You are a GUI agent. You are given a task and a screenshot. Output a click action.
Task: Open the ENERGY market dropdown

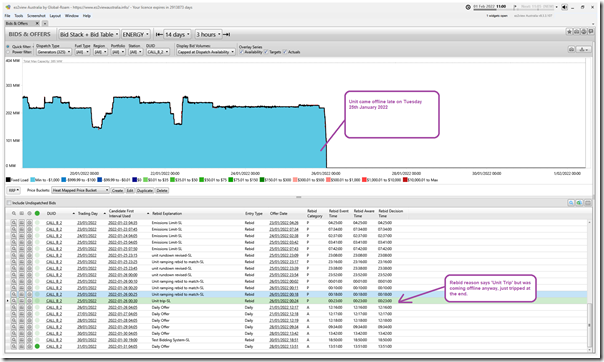136,34
